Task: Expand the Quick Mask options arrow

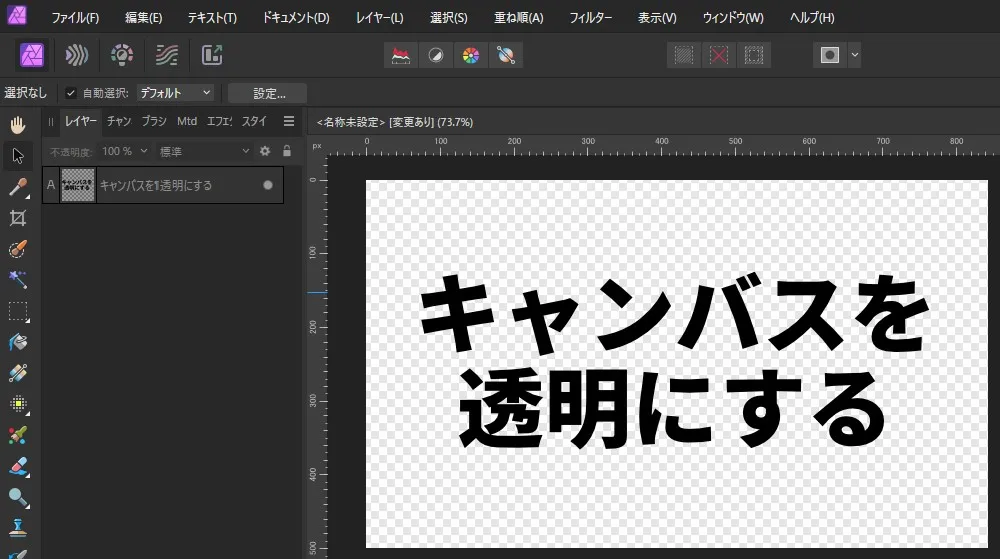Action: click(x=854, y=55)
